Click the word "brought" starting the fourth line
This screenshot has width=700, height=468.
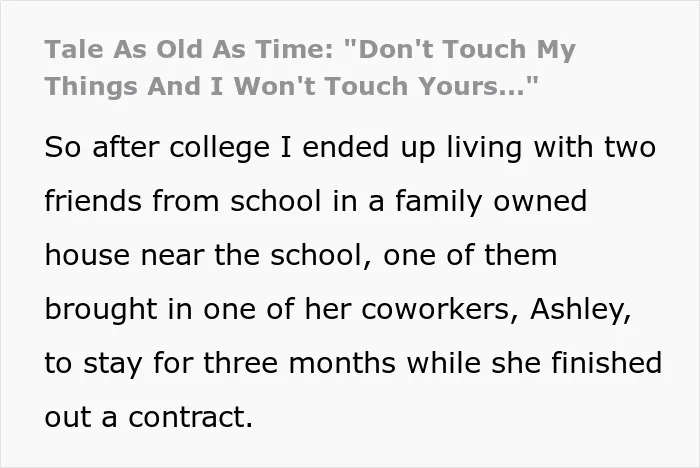pos(101,310)
